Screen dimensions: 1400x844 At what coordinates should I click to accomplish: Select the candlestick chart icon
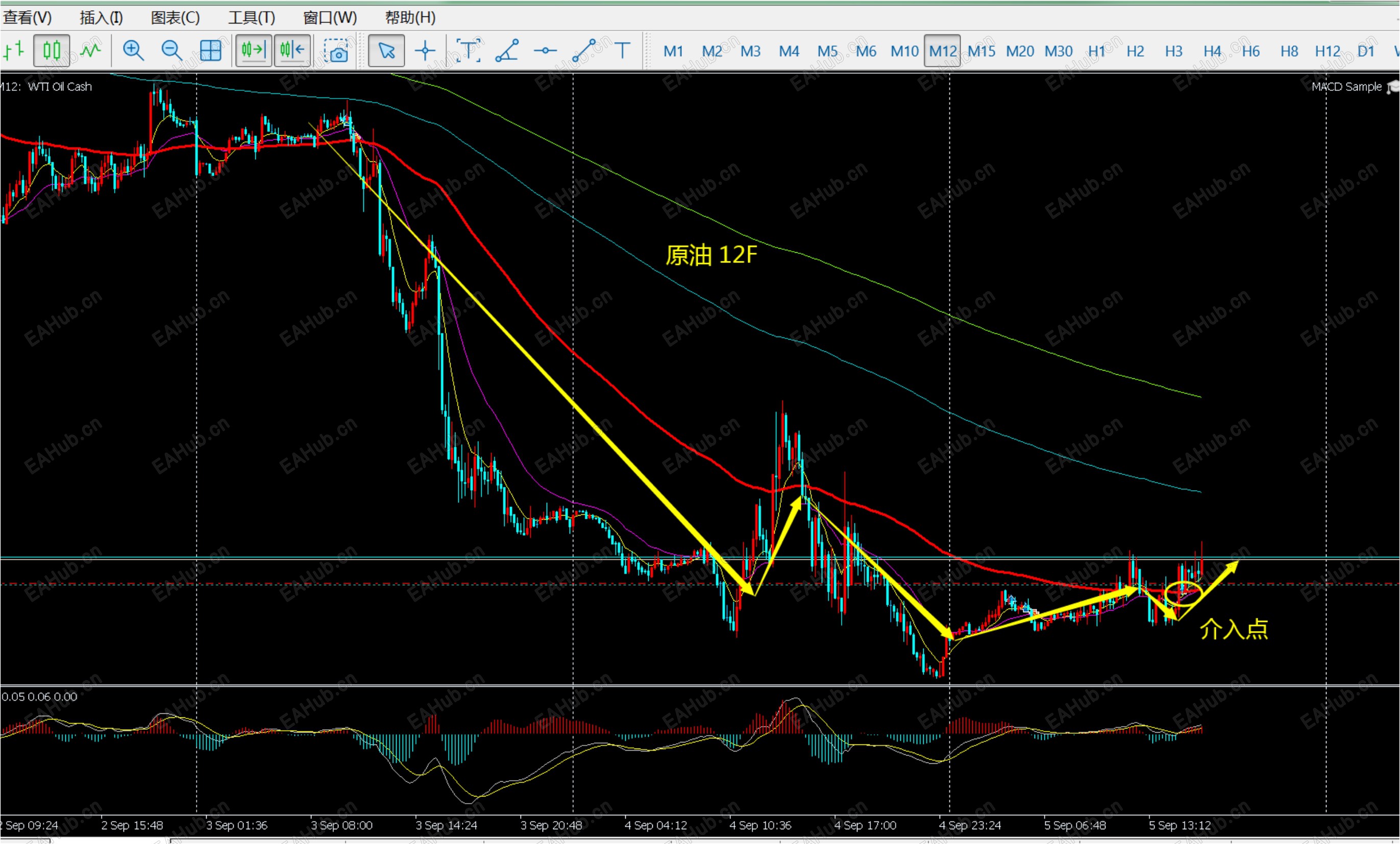[x=52, y=51]
